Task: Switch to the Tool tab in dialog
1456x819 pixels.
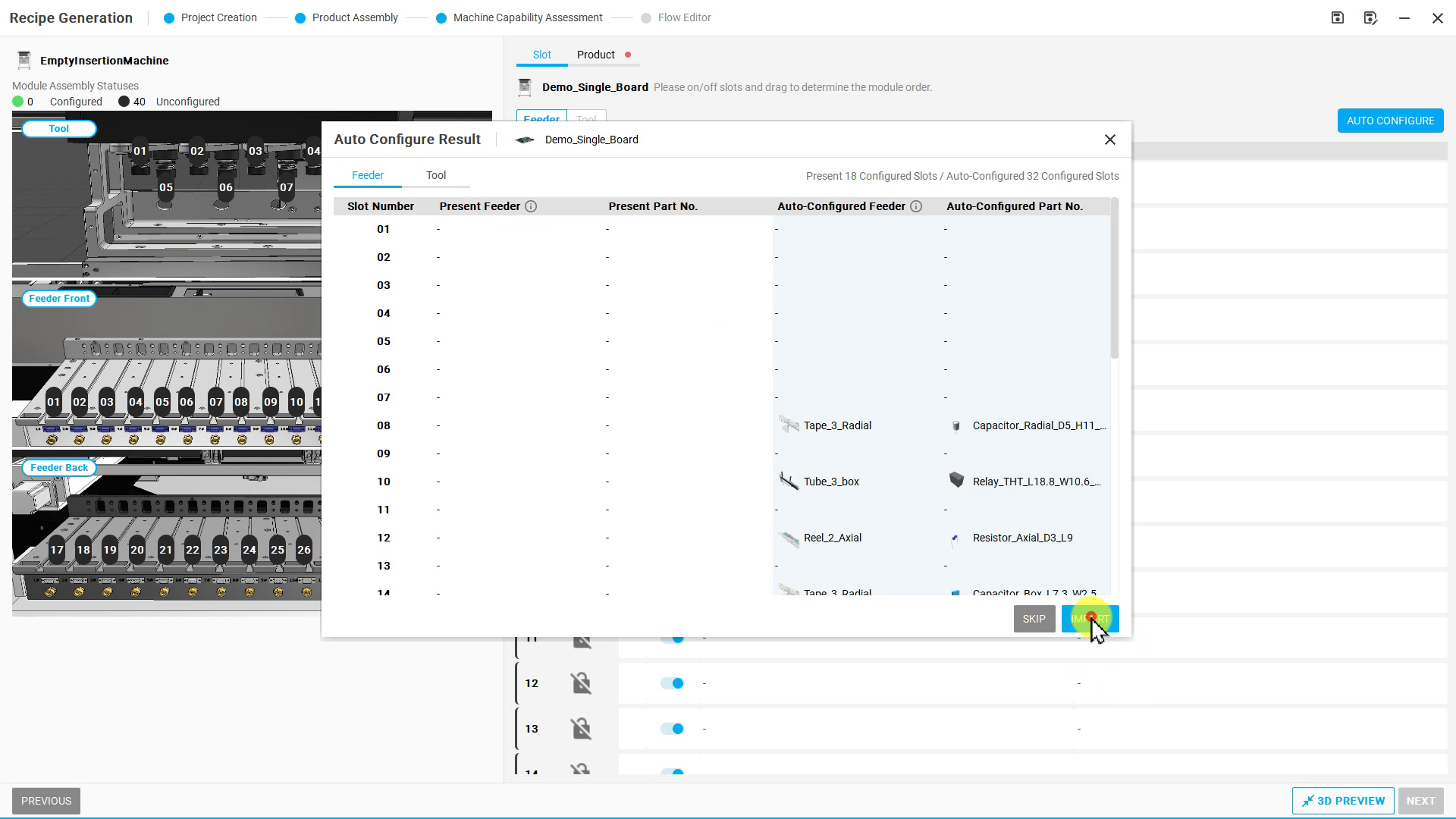Action: pyautogui.click(x=436, y=175)
